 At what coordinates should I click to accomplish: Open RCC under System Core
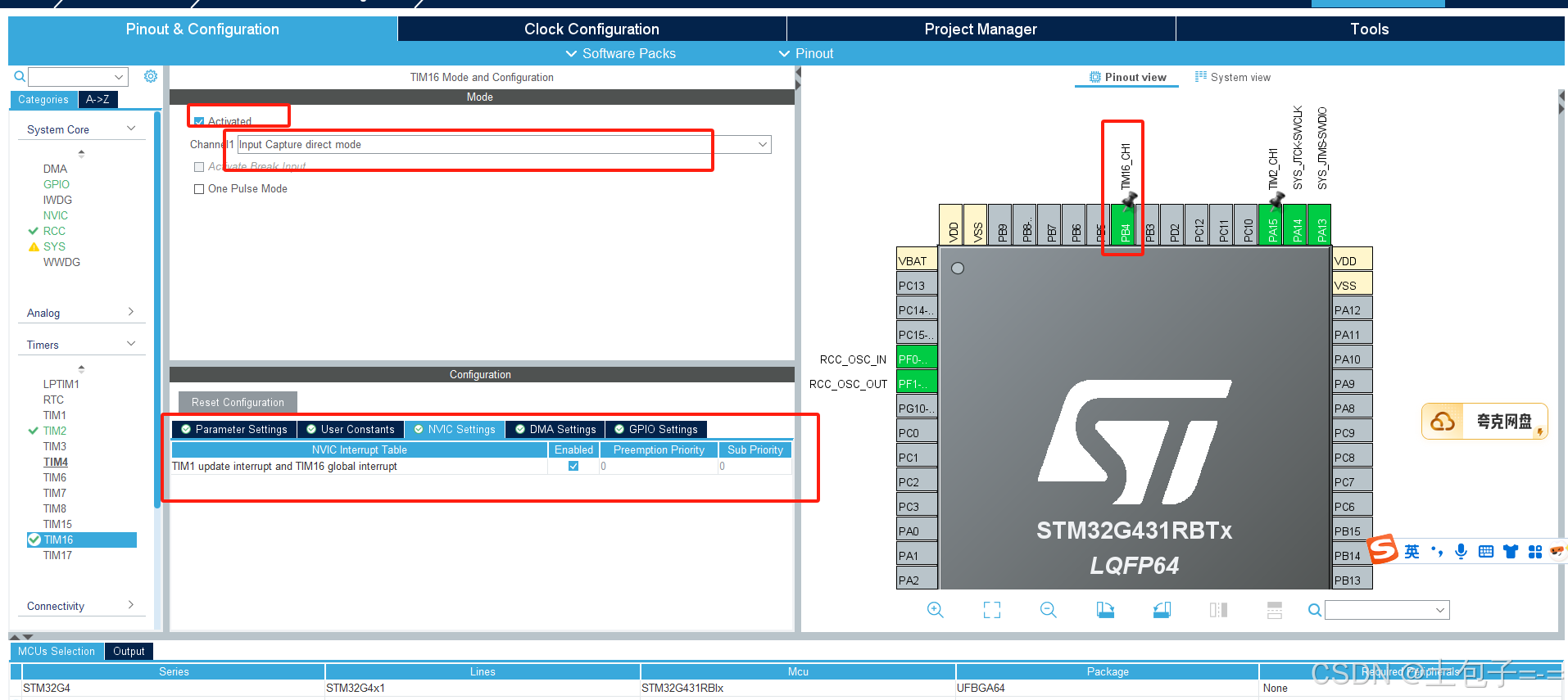click(54, 231)
